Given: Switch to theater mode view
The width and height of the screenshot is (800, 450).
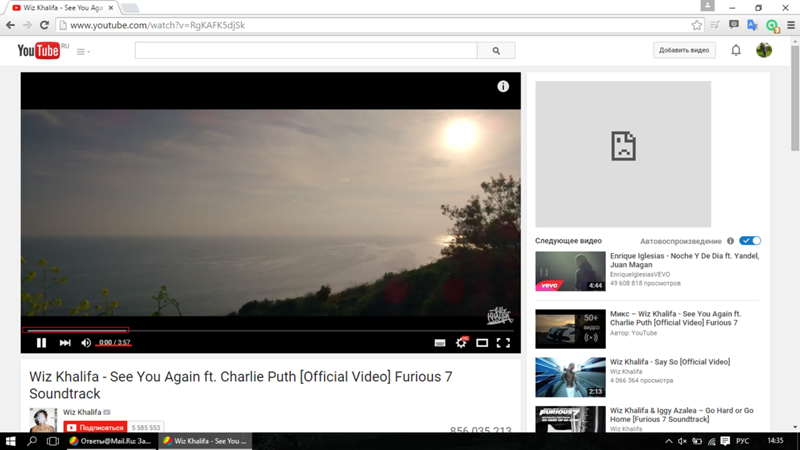Looking at the screenshot, I should tap(482, 343).
